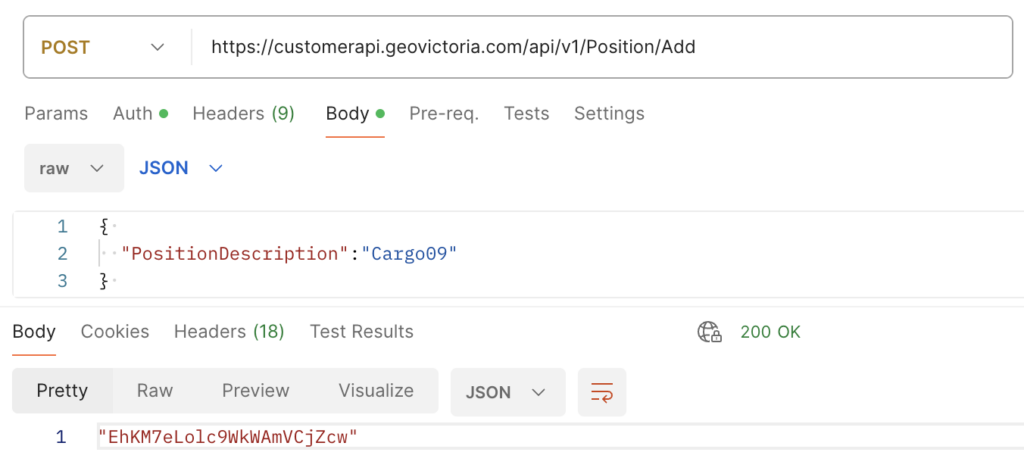Open the response Cookies tab
This screenshot has height=474, width=1024.
click(115, 331)
